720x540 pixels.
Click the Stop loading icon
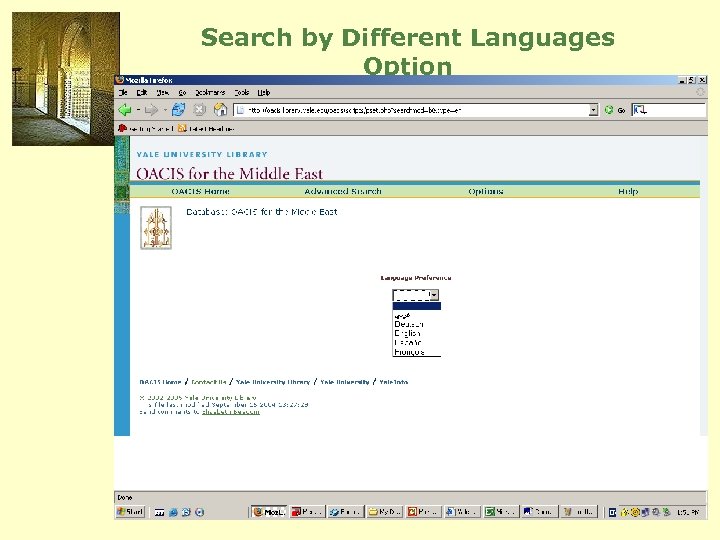coord(199,110)
